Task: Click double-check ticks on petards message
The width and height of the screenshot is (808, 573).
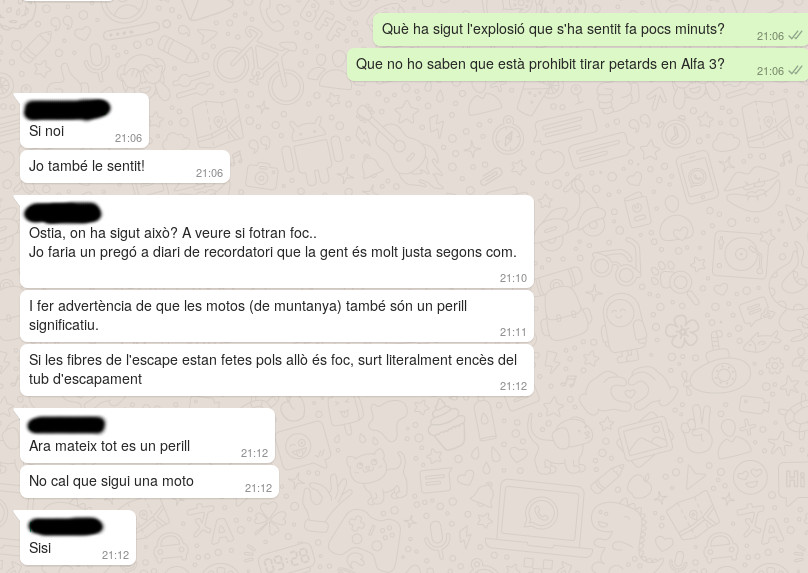Action: [795, 71]
